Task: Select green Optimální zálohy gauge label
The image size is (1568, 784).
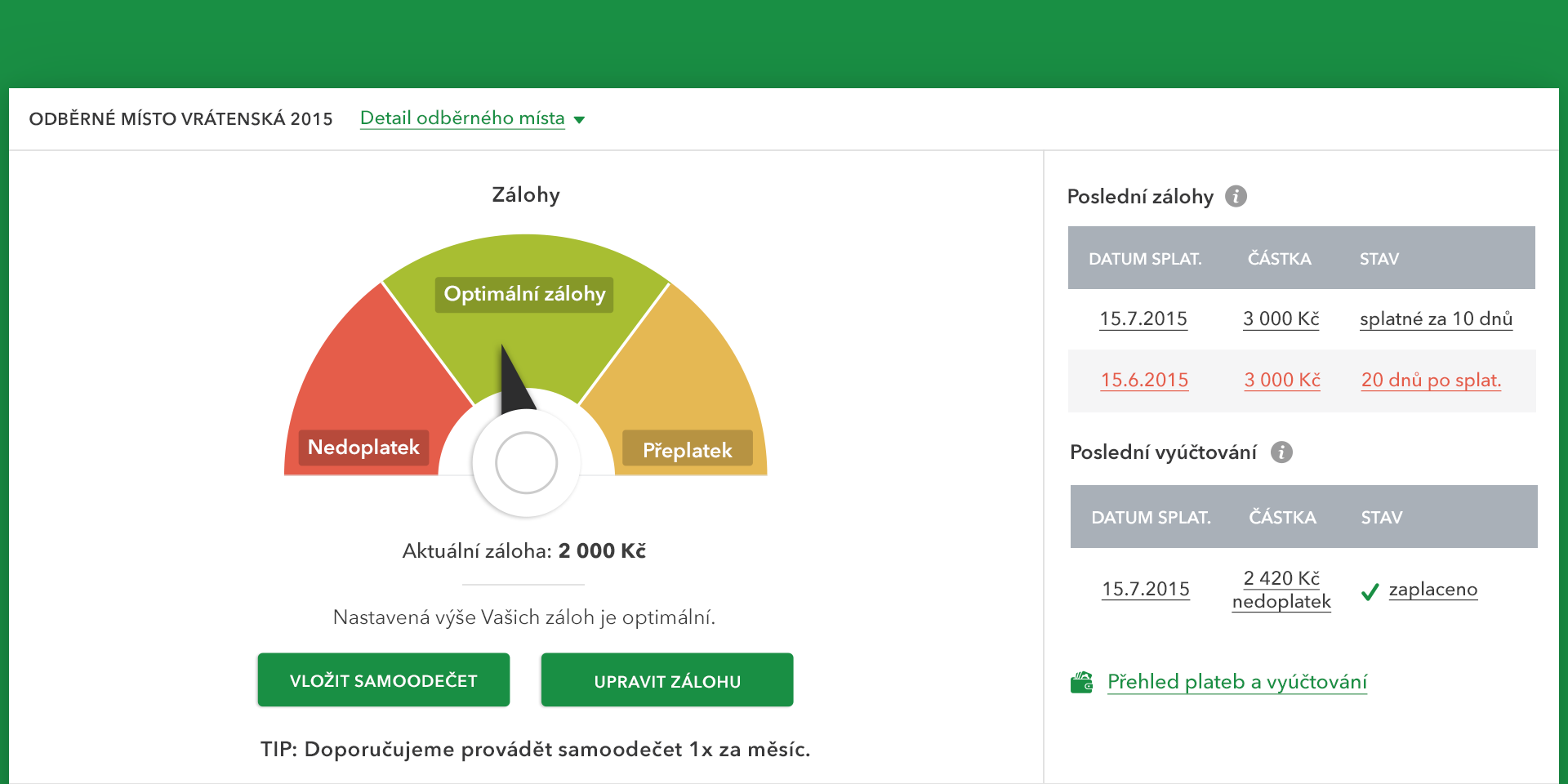Action: (x=524, y=294)
